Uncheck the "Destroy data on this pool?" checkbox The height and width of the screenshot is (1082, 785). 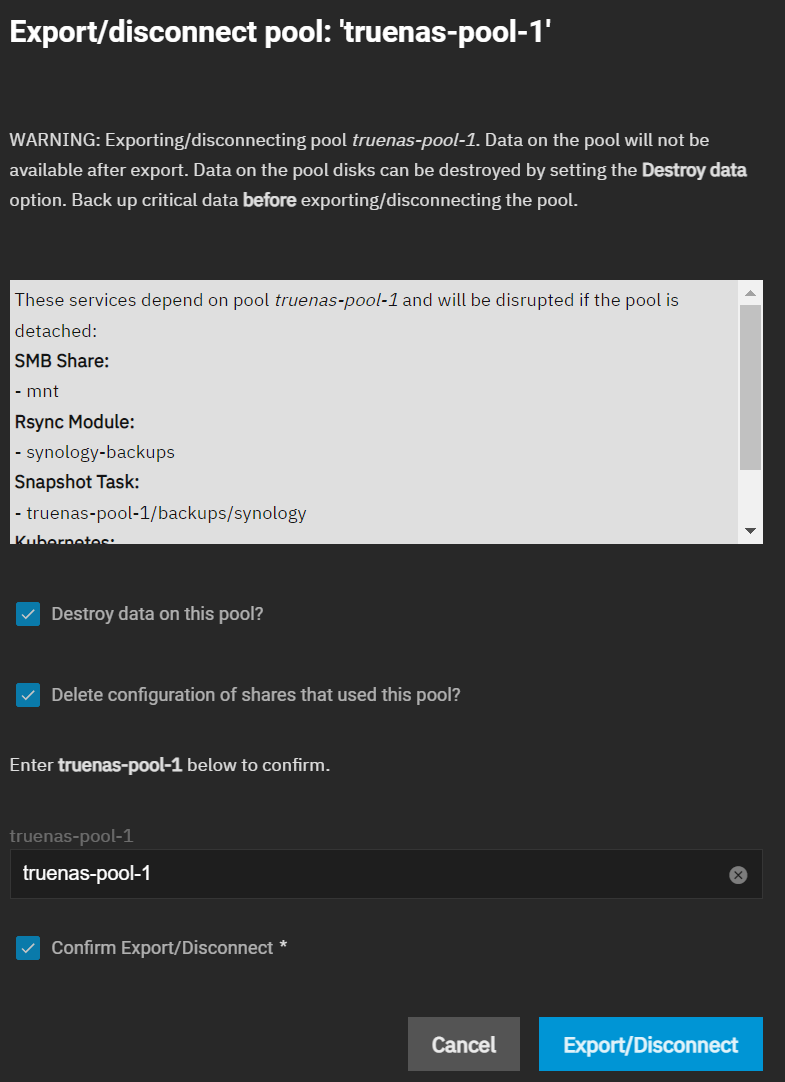pyautogui.click(x=28, y=614)
